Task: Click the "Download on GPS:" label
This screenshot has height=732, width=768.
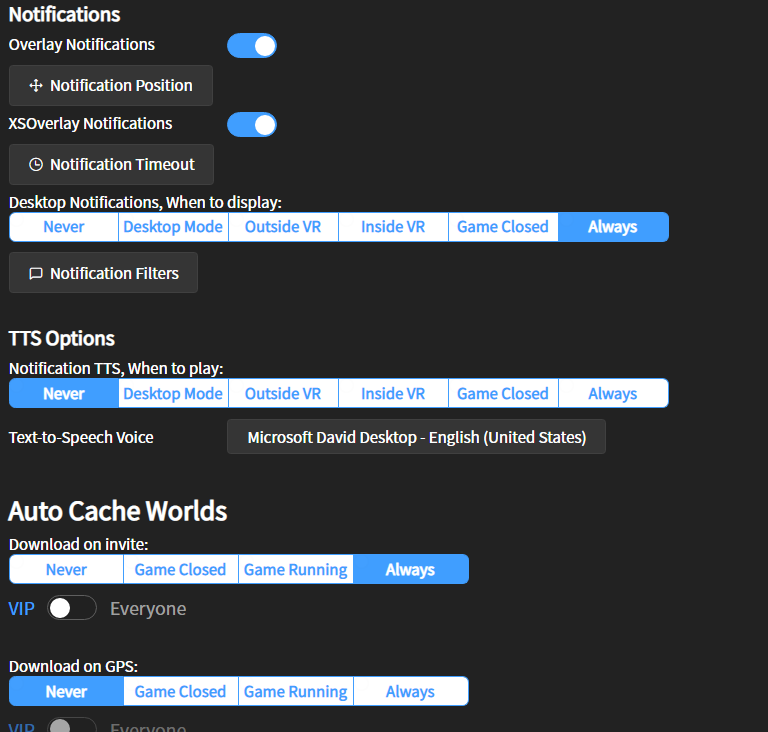Action: 73,666
